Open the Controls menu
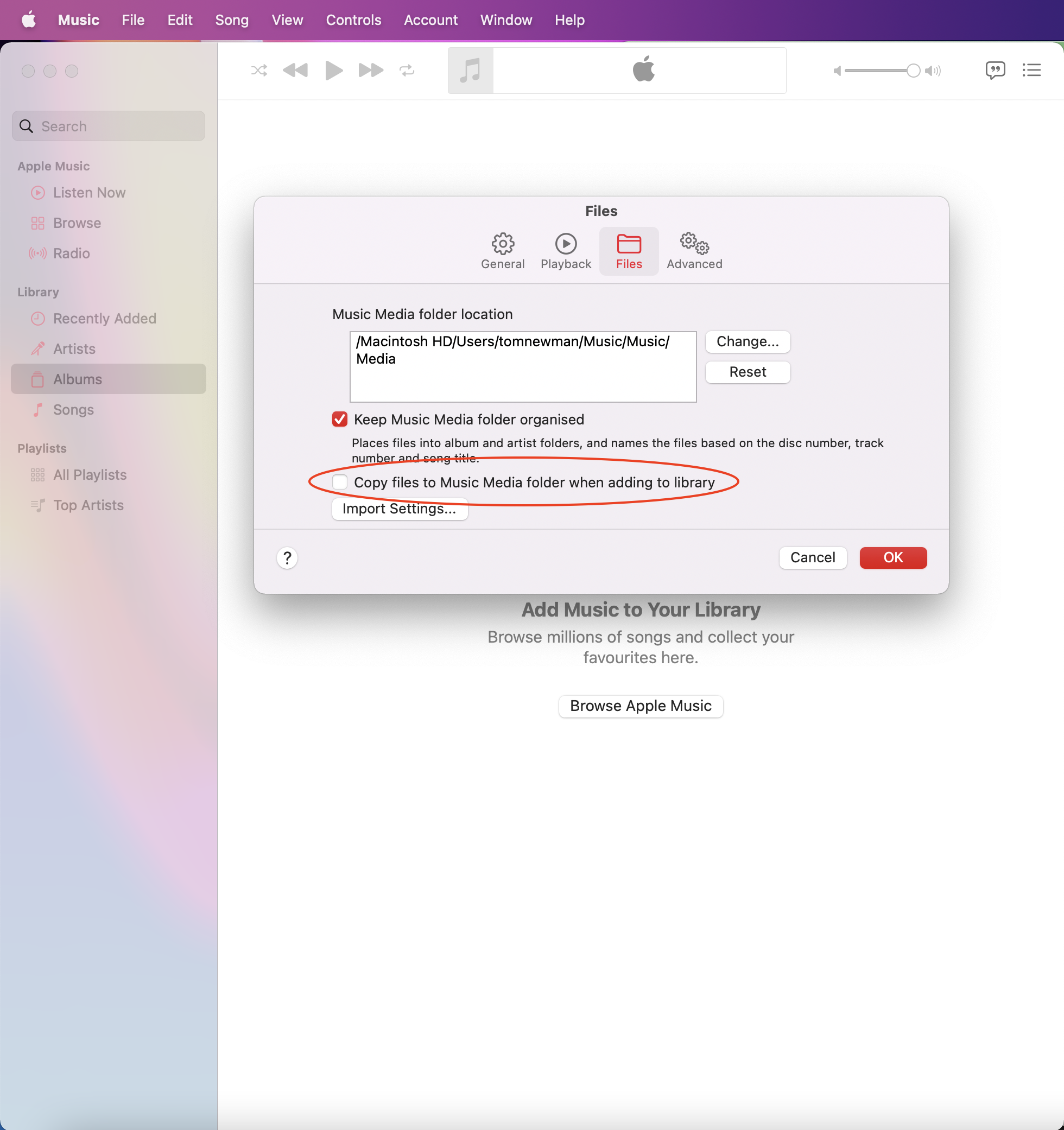This screenshot has height=1130, width=1064. coord(353,20)
